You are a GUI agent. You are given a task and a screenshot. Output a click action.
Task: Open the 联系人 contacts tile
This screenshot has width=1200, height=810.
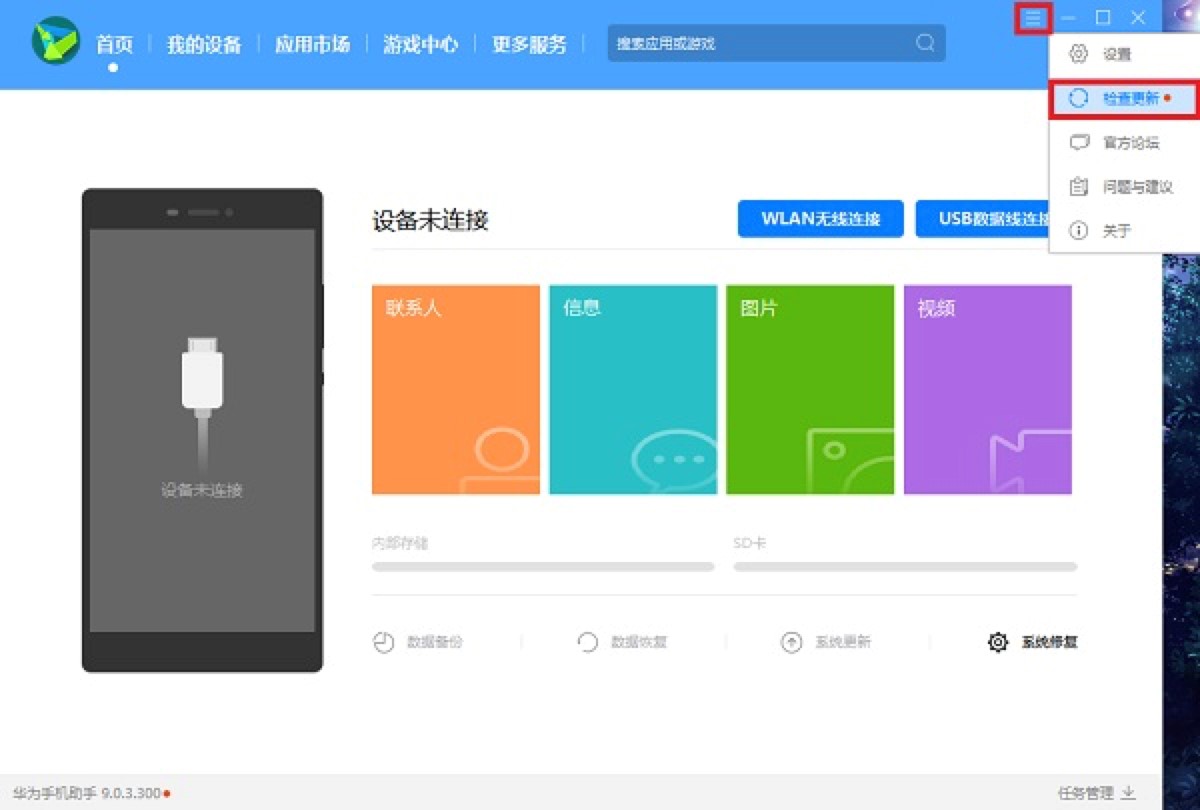pos(456,389)
